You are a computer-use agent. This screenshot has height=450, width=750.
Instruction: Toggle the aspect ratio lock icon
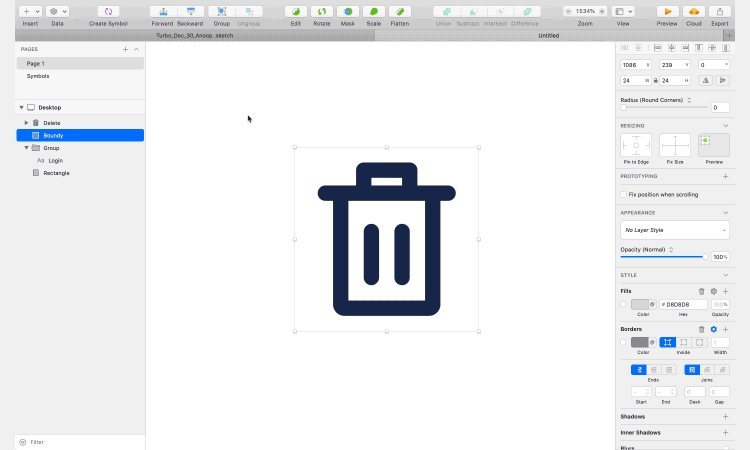[656, 81]
